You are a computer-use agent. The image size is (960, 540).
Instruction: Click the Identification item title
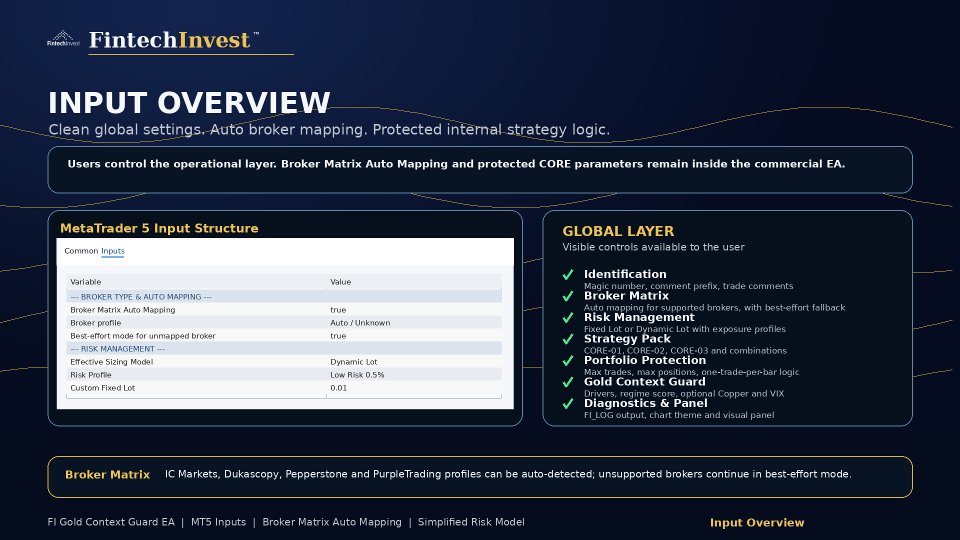625,274
